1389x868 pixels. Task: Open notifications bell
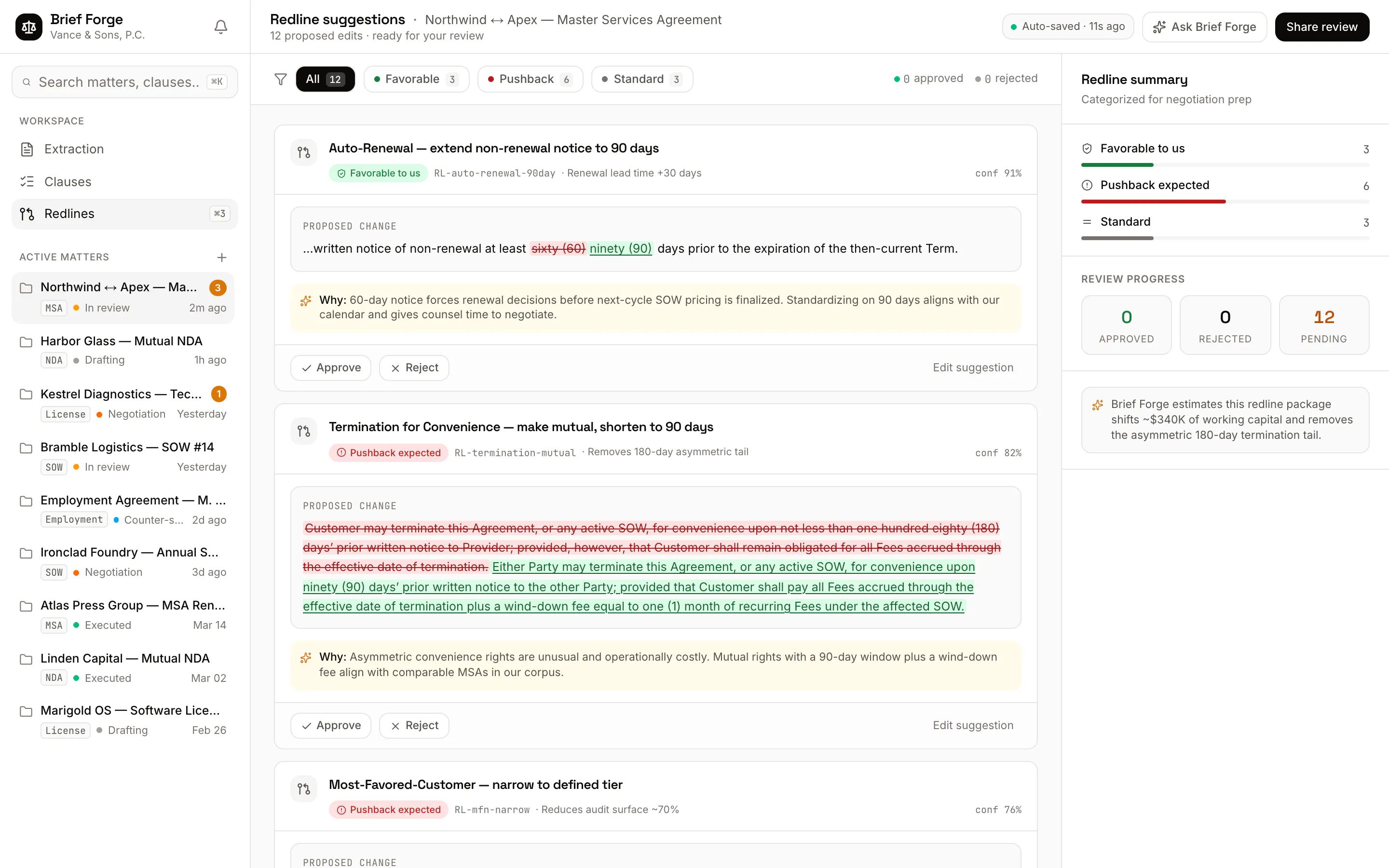pos(221,27)
